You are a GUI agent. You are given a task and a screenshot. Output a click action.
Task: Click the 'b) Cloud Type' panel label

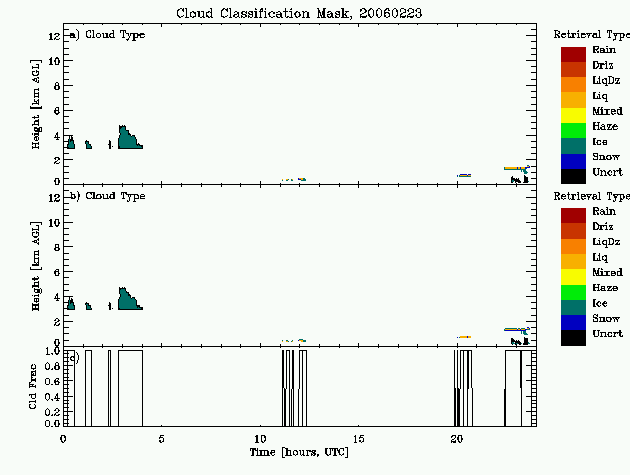(x=107, y=196)
